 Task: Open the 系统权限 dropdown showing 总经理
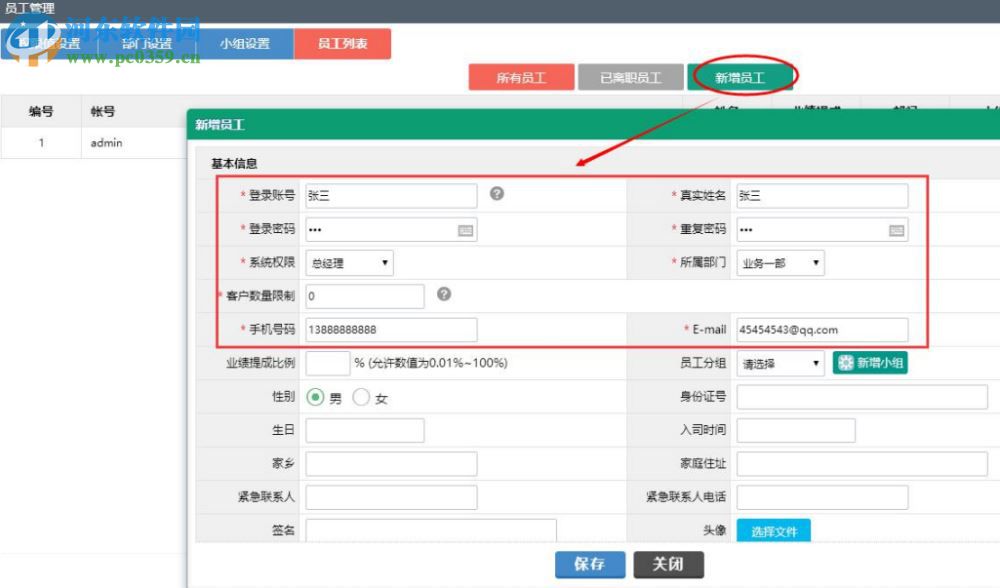click(x=348, y=262)
